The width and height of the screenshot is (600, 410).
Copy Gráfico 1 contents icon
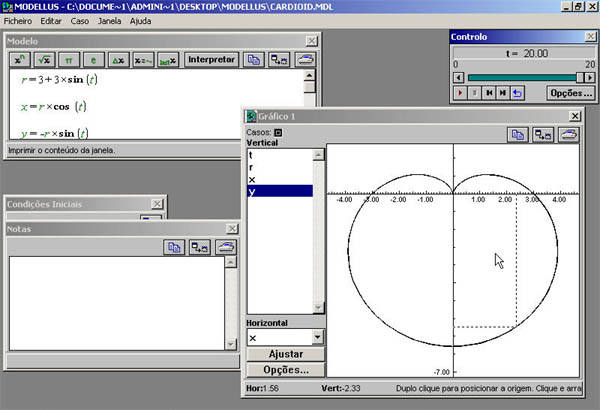click(x=517, y=135)
